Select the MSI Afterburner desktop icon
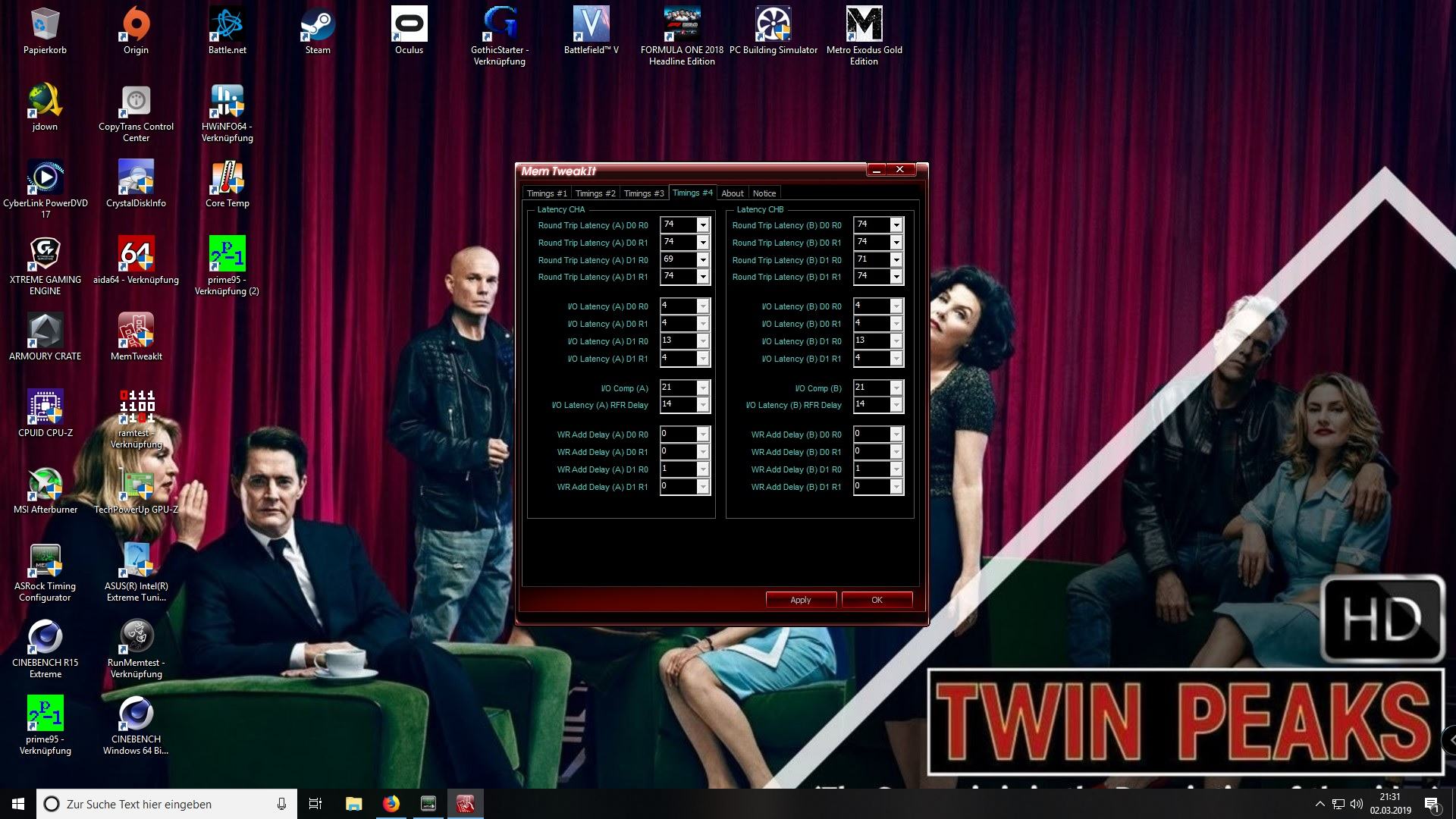The width and height of the screenshot is (1456, 819). (x=45, y=491)
